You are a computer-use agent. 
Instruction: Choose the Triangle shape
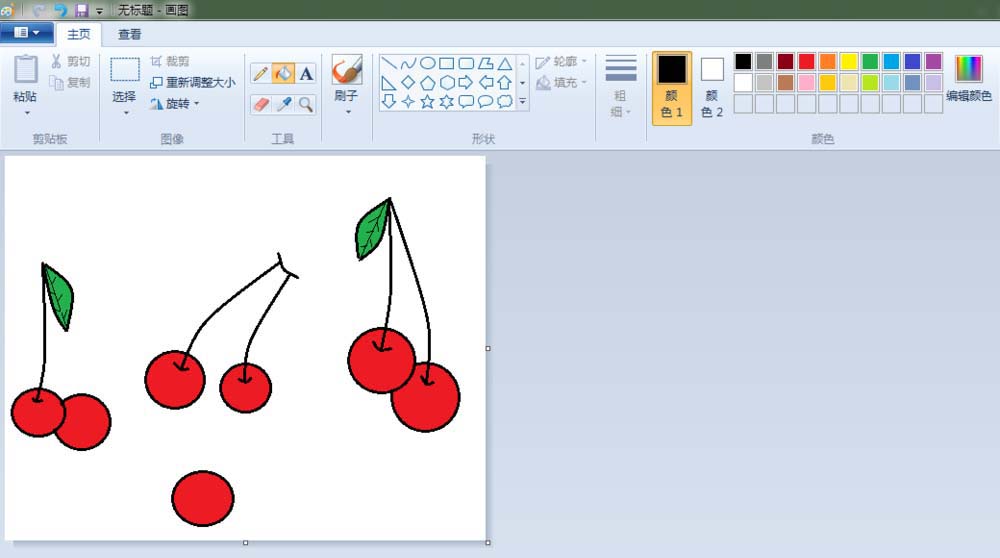pyautogui.click(x=504, y=63)
